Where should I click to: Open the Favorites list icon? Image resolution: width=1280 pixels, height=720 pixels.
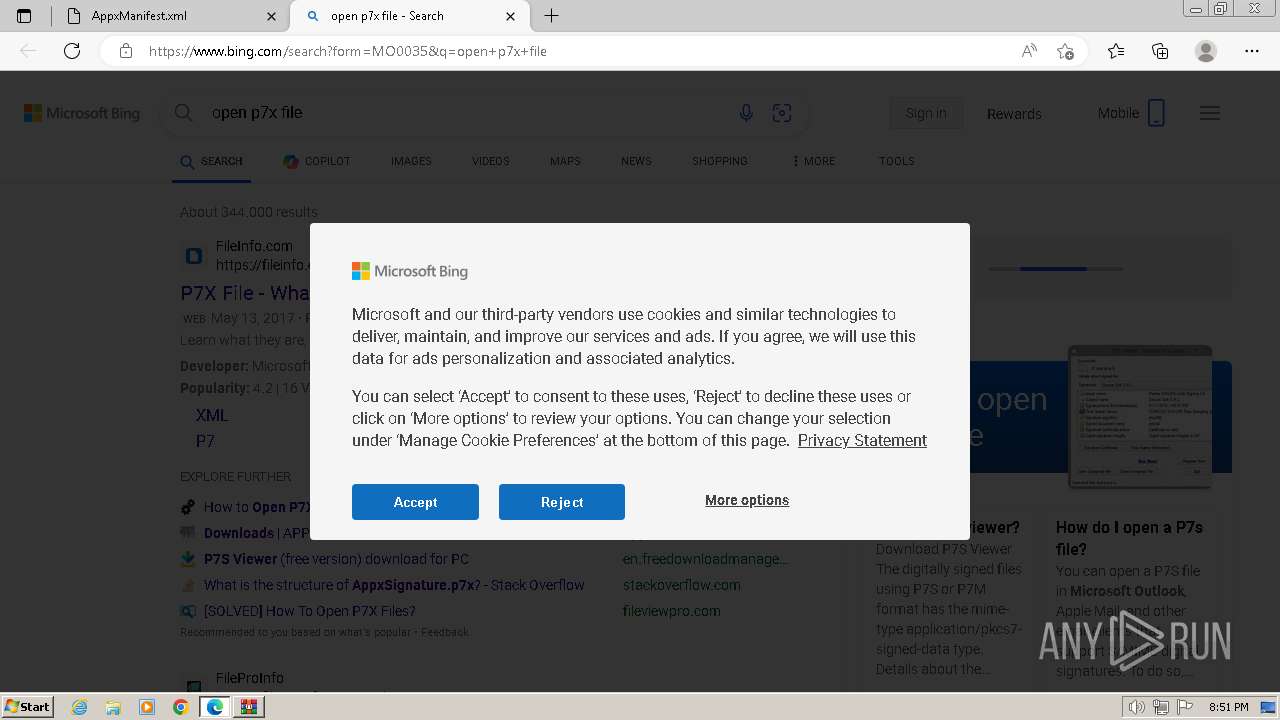click(x=1116, y=51)
